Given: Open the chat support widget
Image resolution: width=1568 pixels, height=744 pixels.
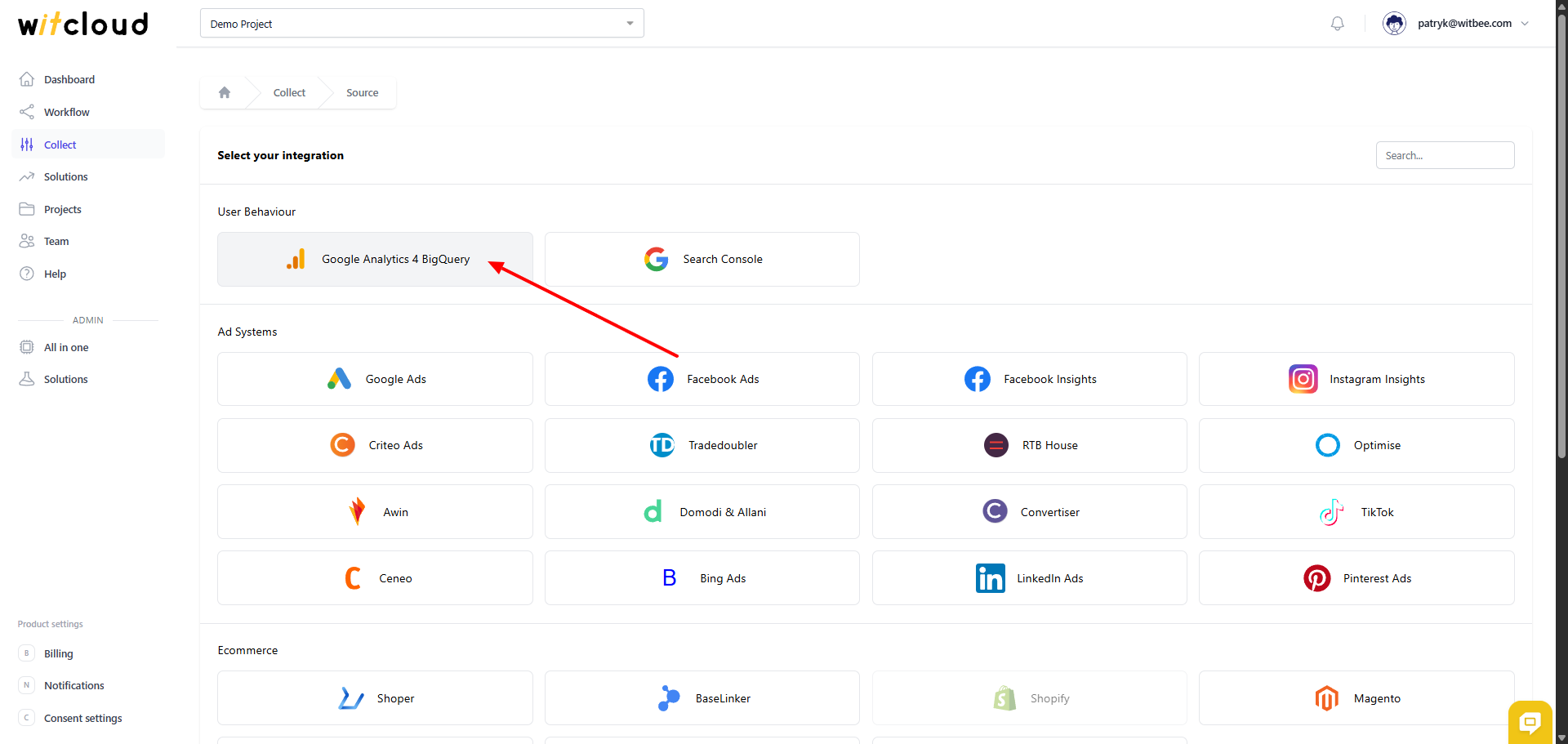Looking at the screenshot, I should 1529,721.
